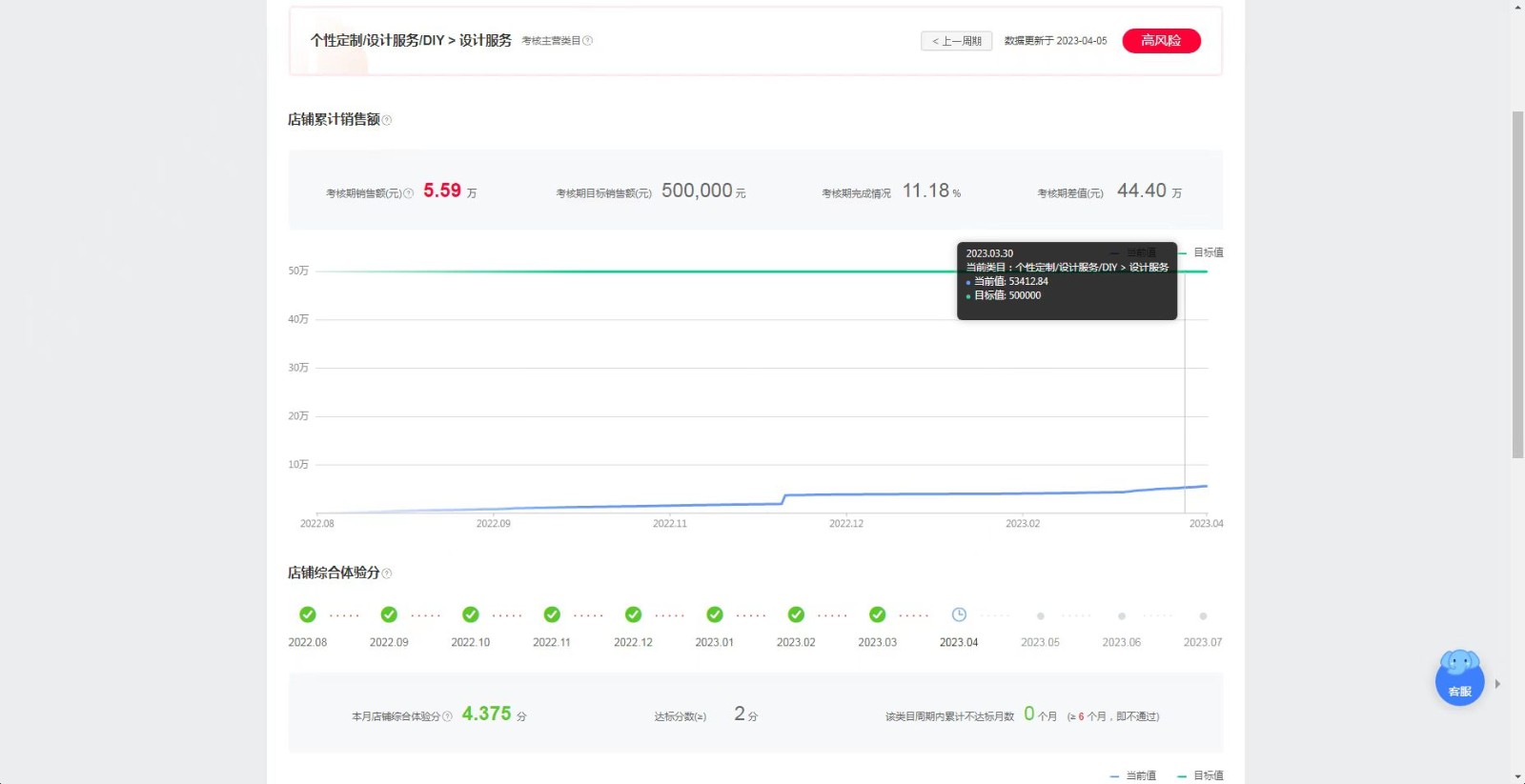
Task: Select the 2022.11 green check marker
Action: [552, 614]
